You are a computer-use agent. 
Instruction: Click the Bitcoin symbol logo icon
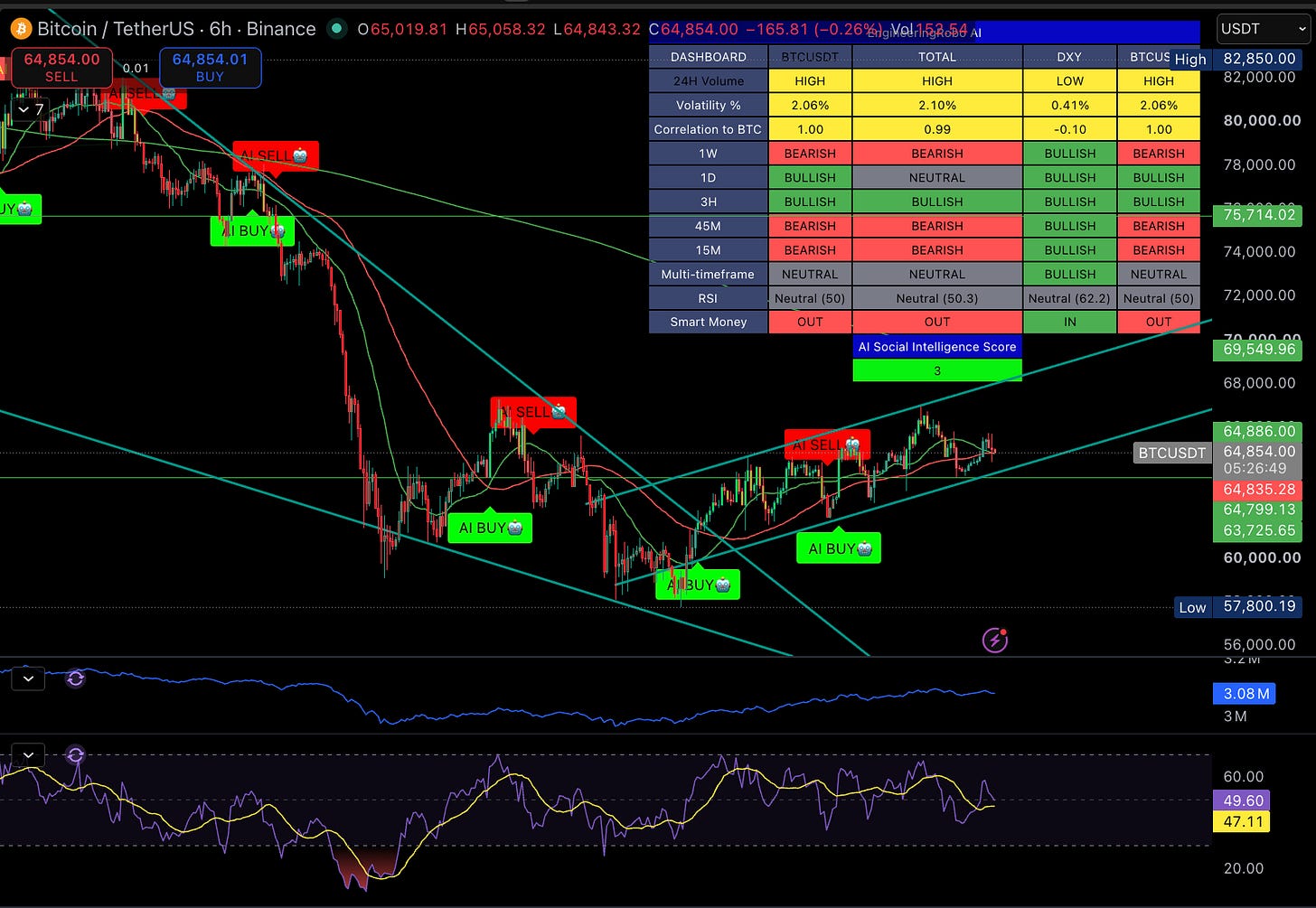20,29
